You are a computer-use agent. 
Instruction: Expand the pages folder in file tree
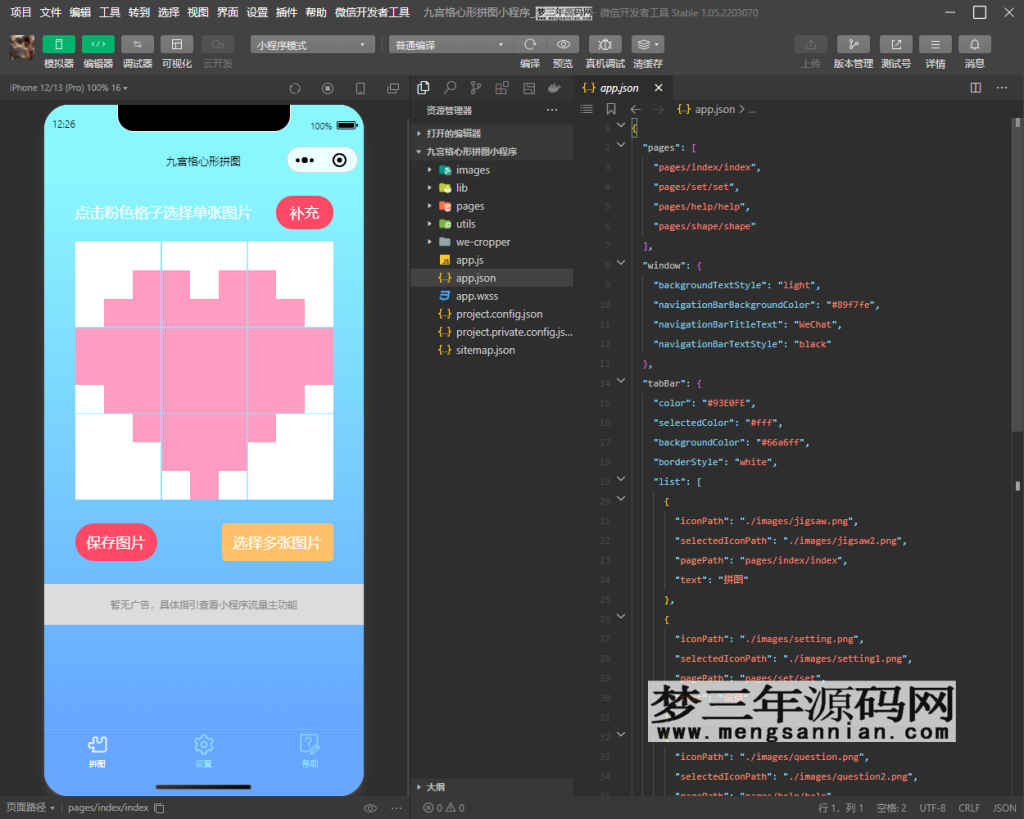pos(470,206)
